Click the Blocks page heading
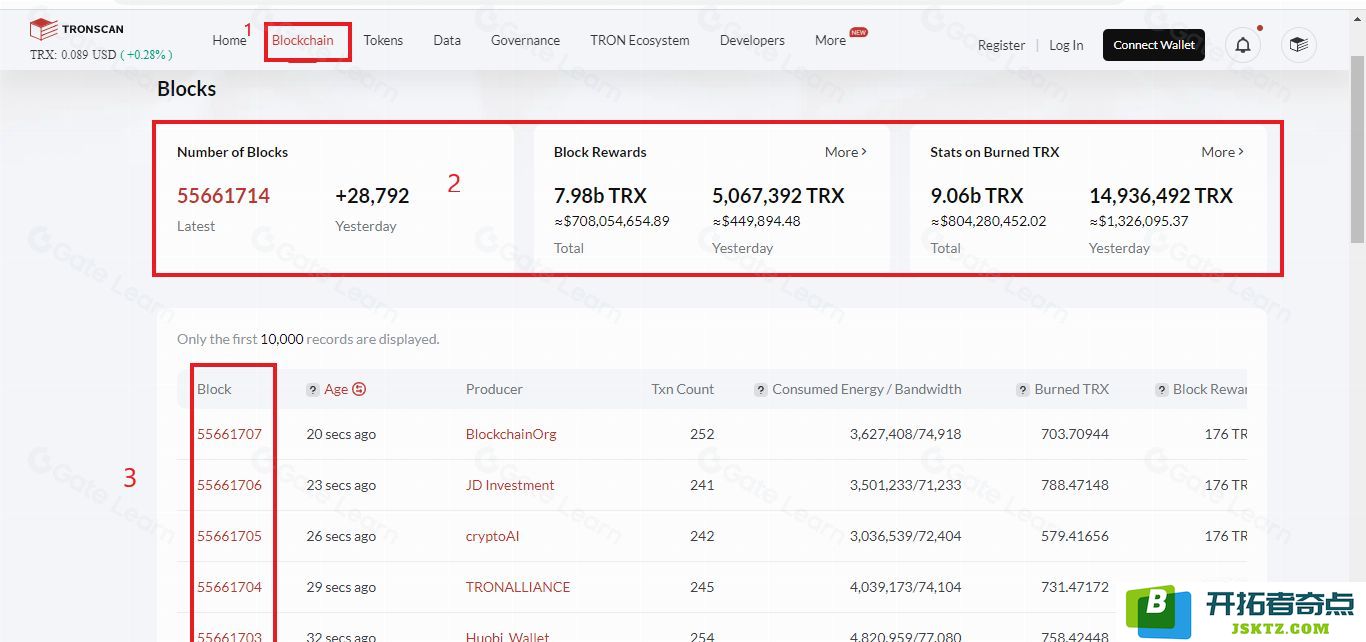Image resolution: width=1366 pixels, height=642 pixels. click(187, 89)
